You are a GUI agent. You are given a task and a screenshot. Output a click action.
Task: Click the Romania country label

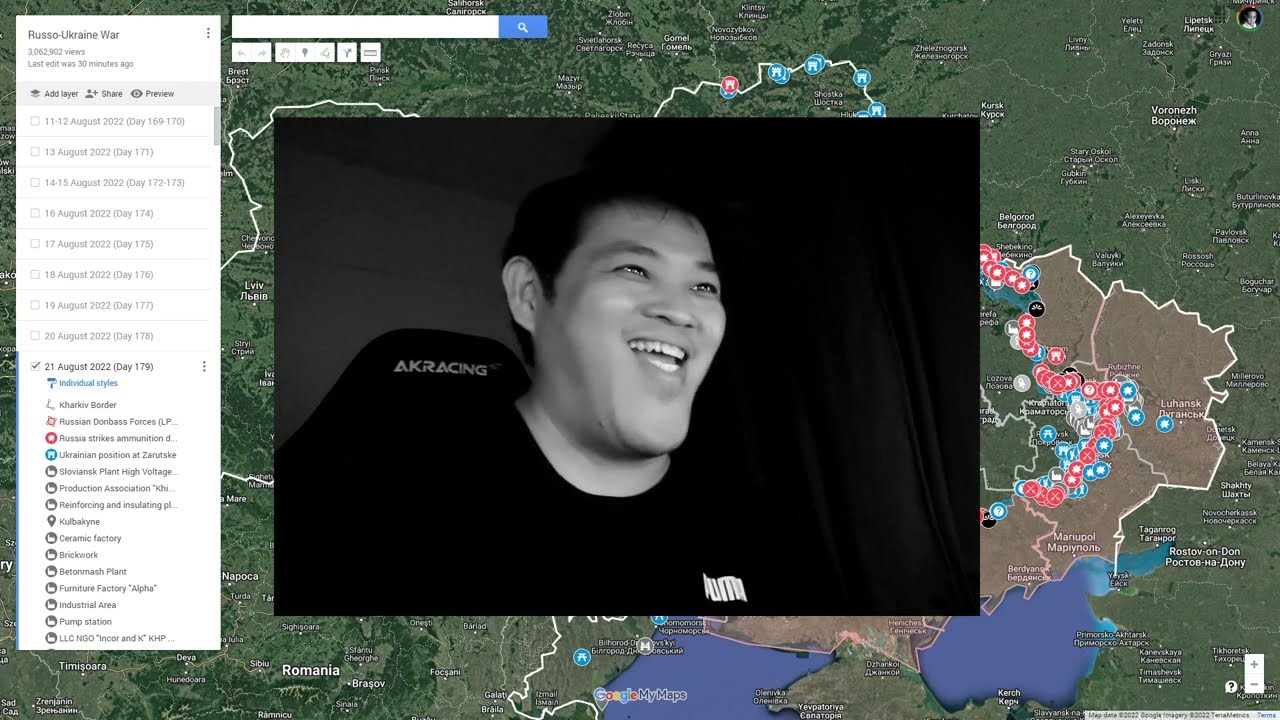pyautogui.click(x=310, y=670)
